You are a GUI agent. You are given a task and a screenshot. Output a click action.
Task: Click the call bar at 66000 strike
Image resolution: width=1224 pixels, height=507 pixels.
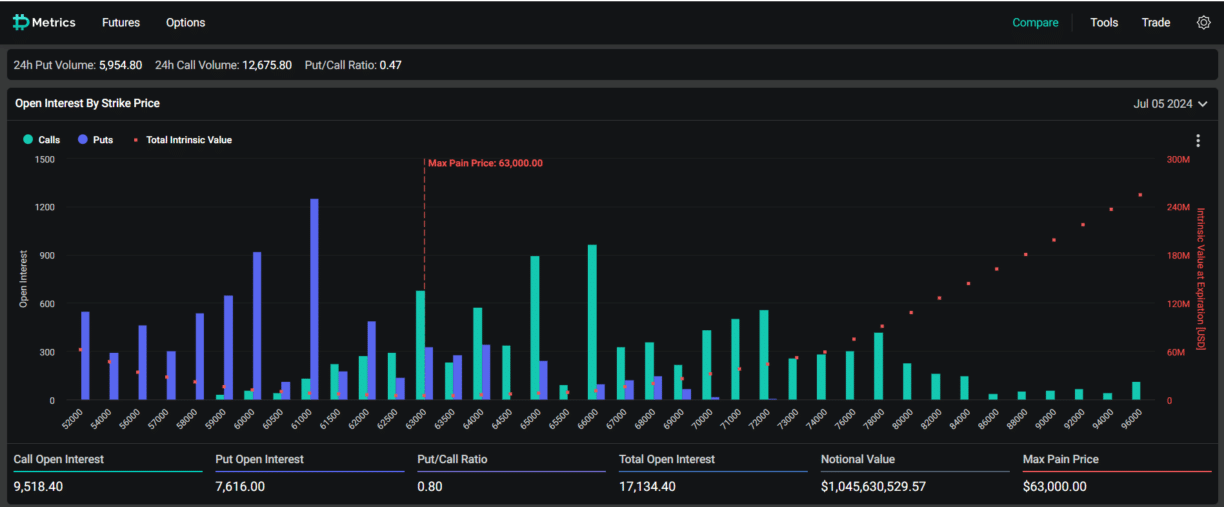592,322
